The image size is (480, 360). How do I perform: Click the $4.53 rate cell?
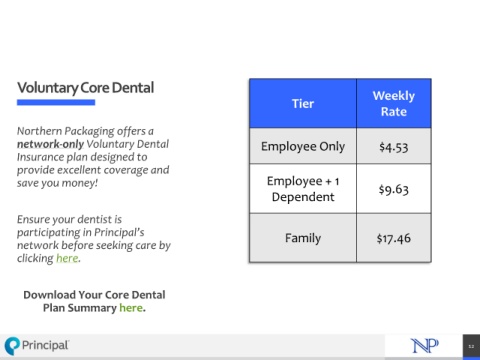click(394, 146)
